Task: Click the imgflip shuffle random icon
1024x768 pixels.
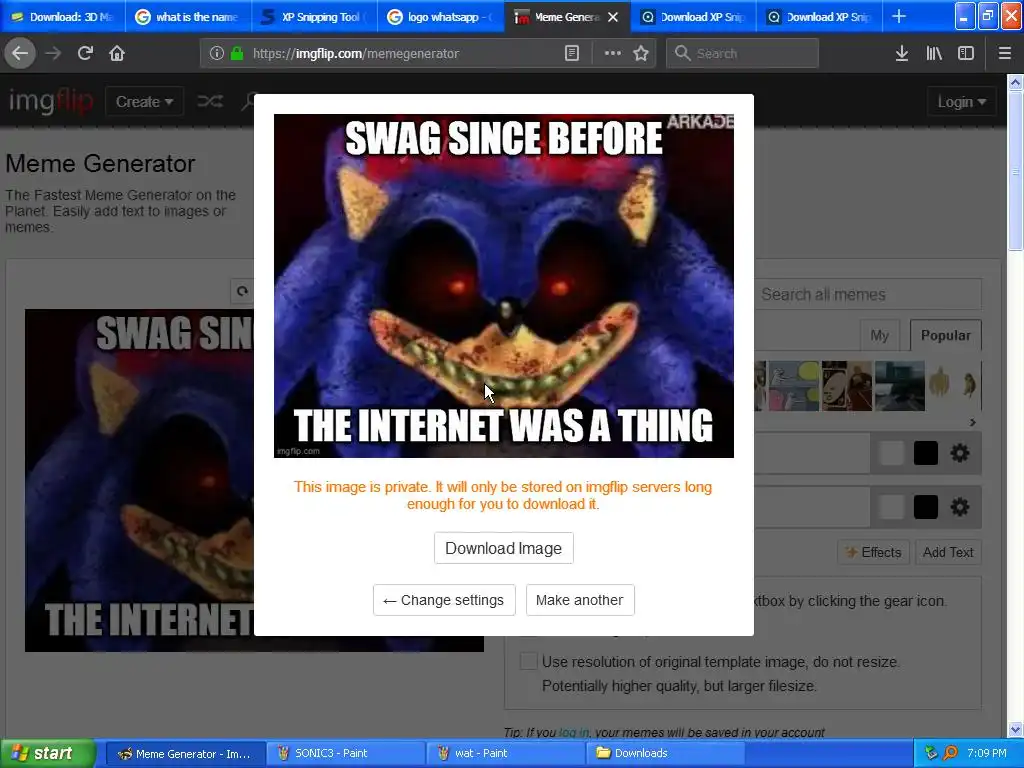Action: point(210,101)
